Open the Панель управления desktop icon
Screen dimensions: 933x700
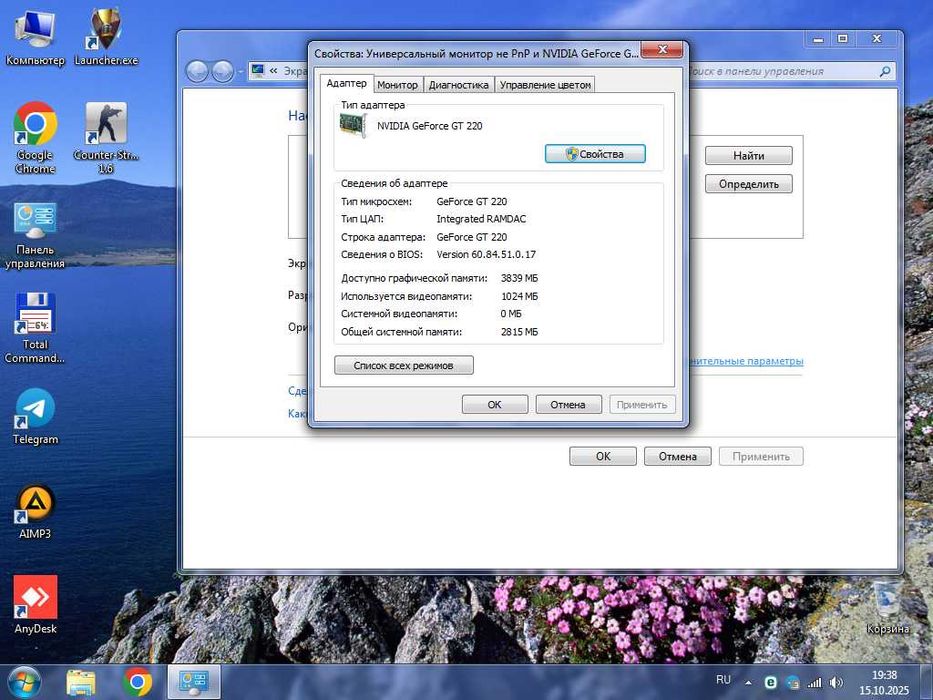(35, 236)
